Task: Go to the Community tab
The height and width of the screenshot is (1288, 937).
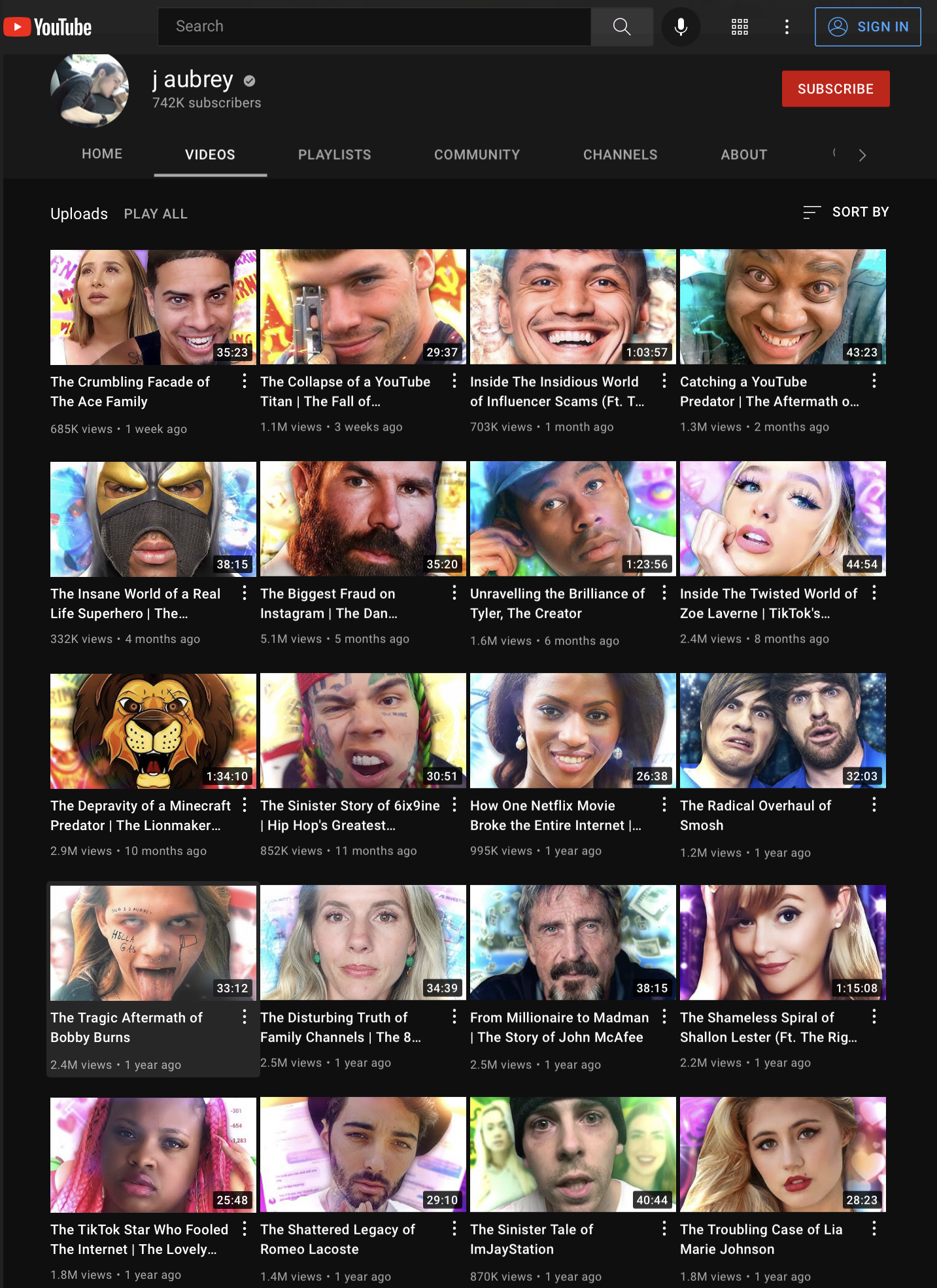Action: click(x=477, y=154)
